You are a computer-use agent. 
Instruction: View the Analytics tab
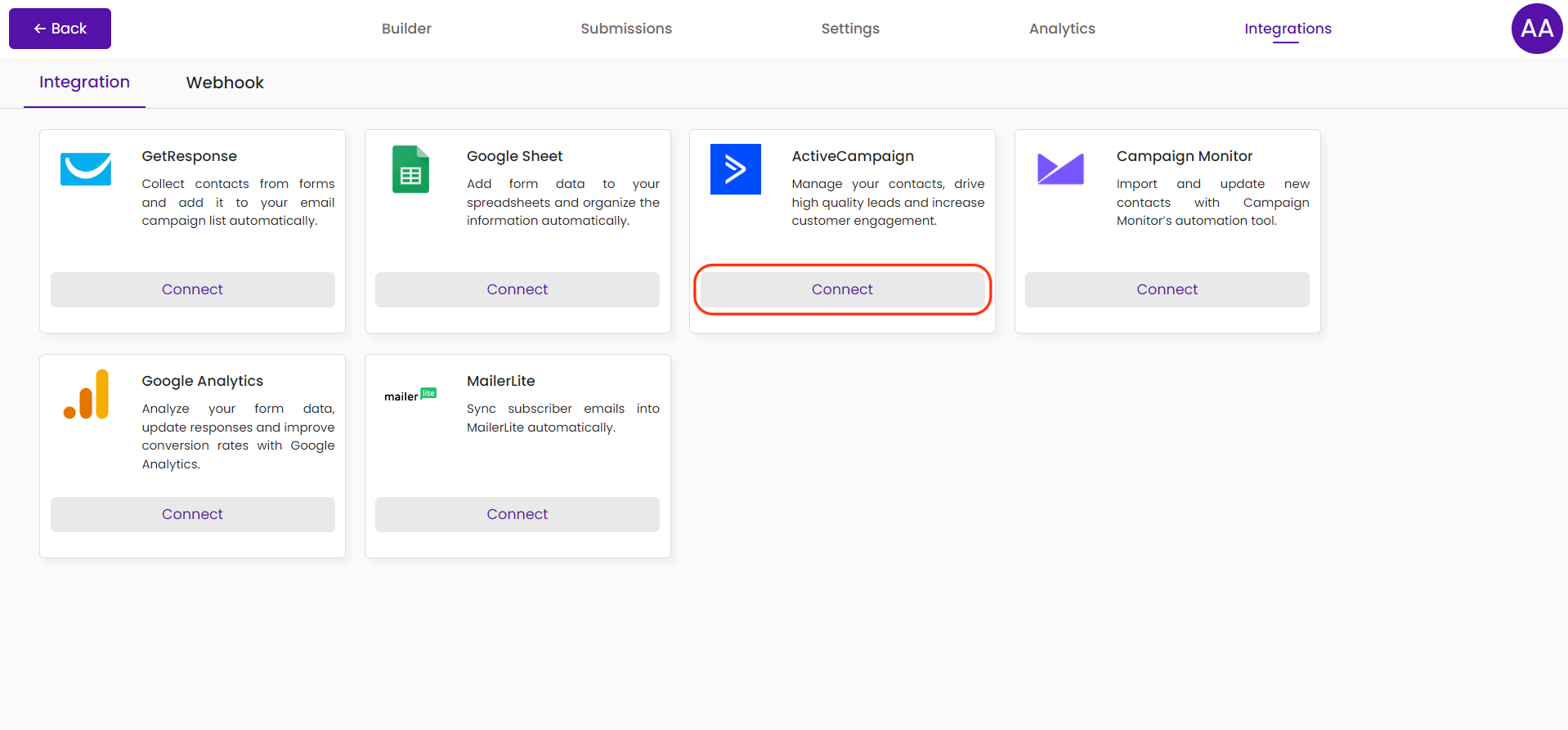click(x=1062, y=29)
